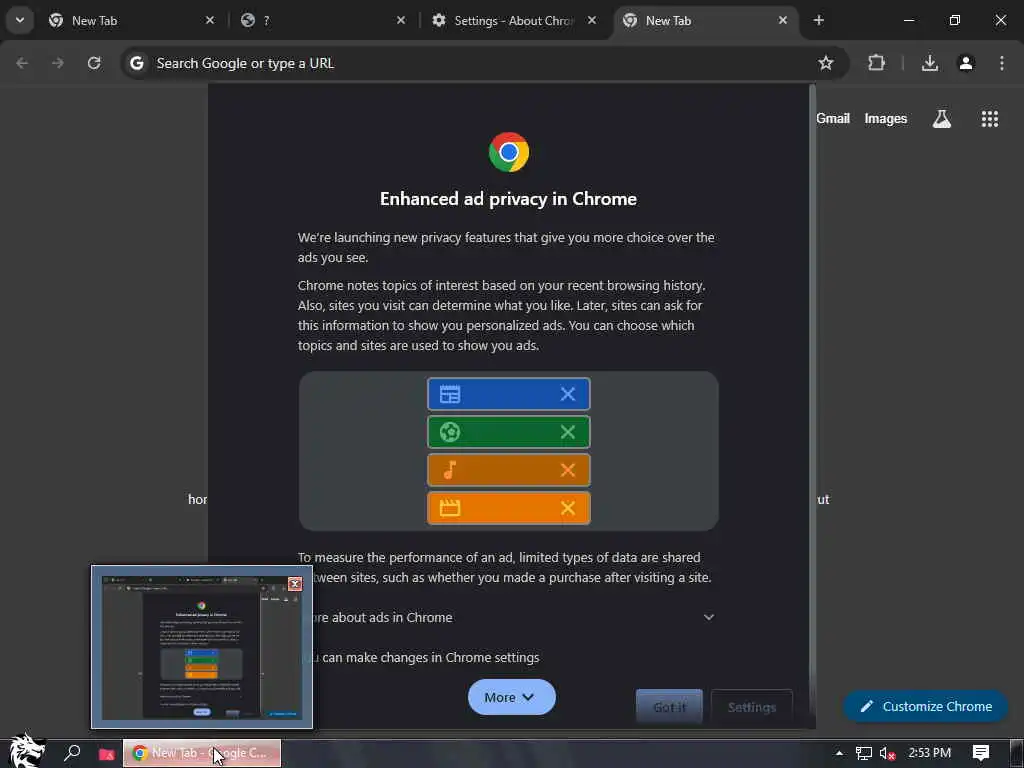The width and height of the screenshot is (1024, 768).
Task: Click the Got it button
Action: click(669, 707)
